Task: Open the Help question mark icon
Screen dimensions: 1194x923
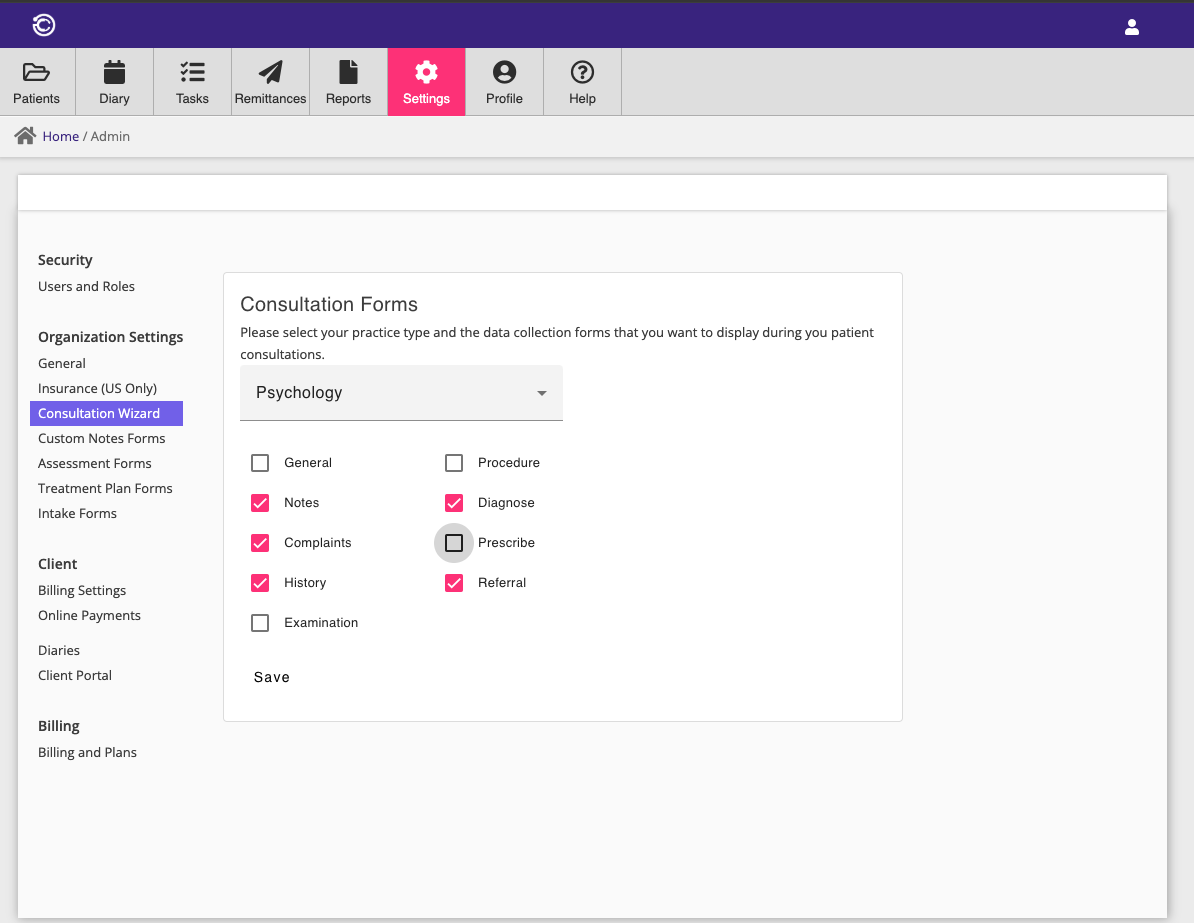Action: pos(582,72)
